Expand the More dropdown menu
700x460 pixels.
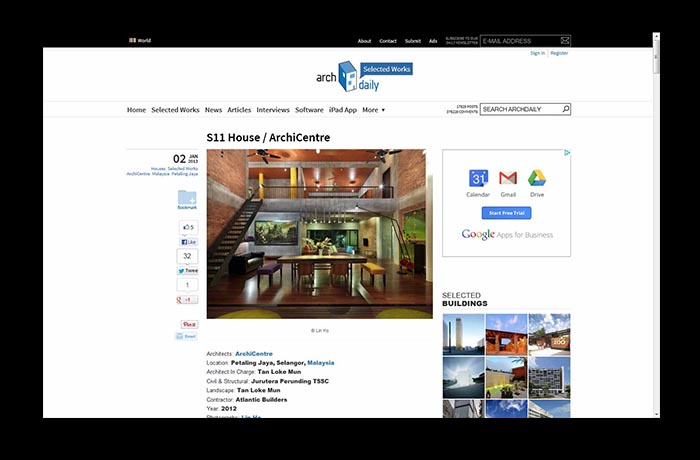click(373, 110)
